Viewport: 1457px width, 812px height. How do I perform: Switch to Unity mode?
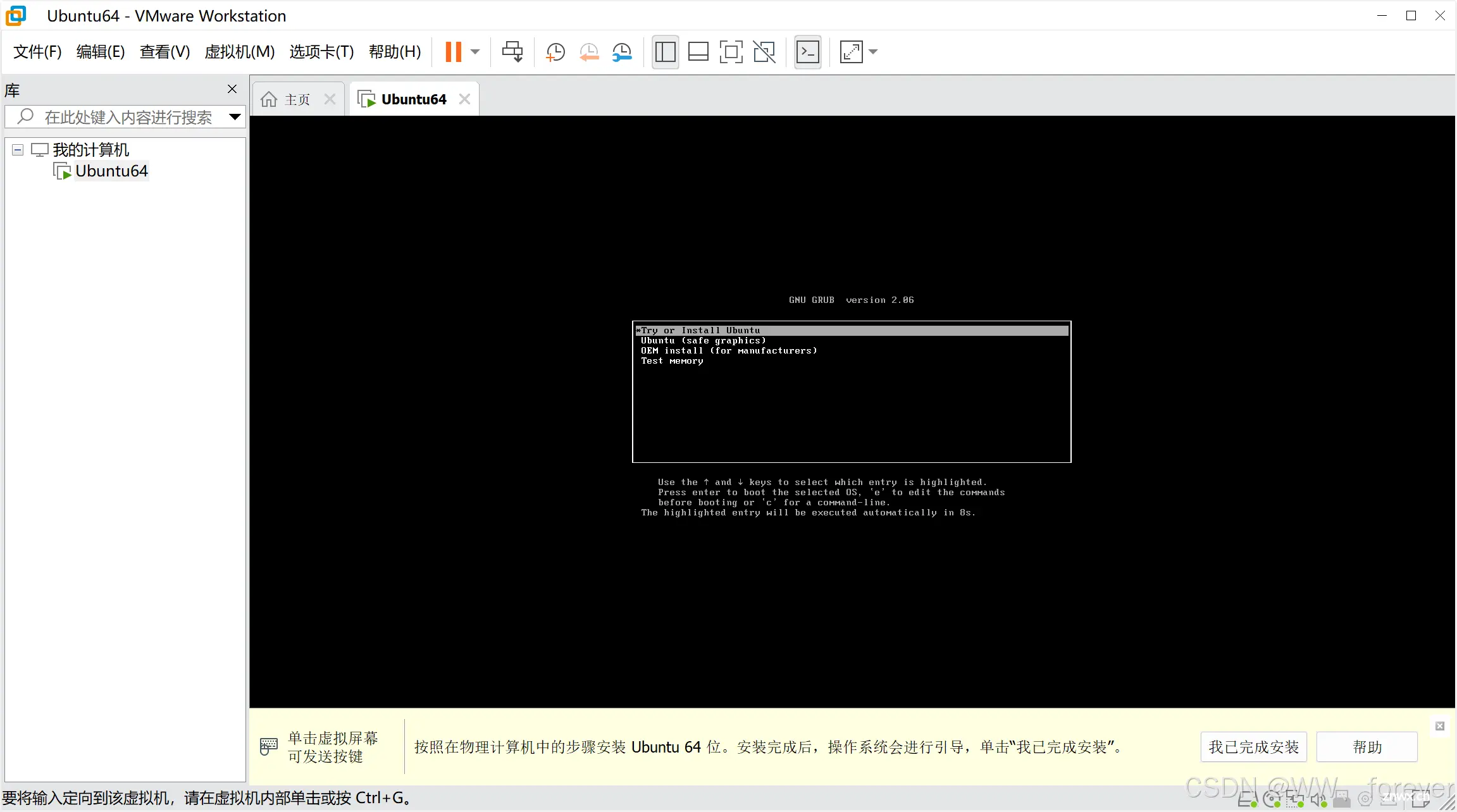tap(764, 52)
